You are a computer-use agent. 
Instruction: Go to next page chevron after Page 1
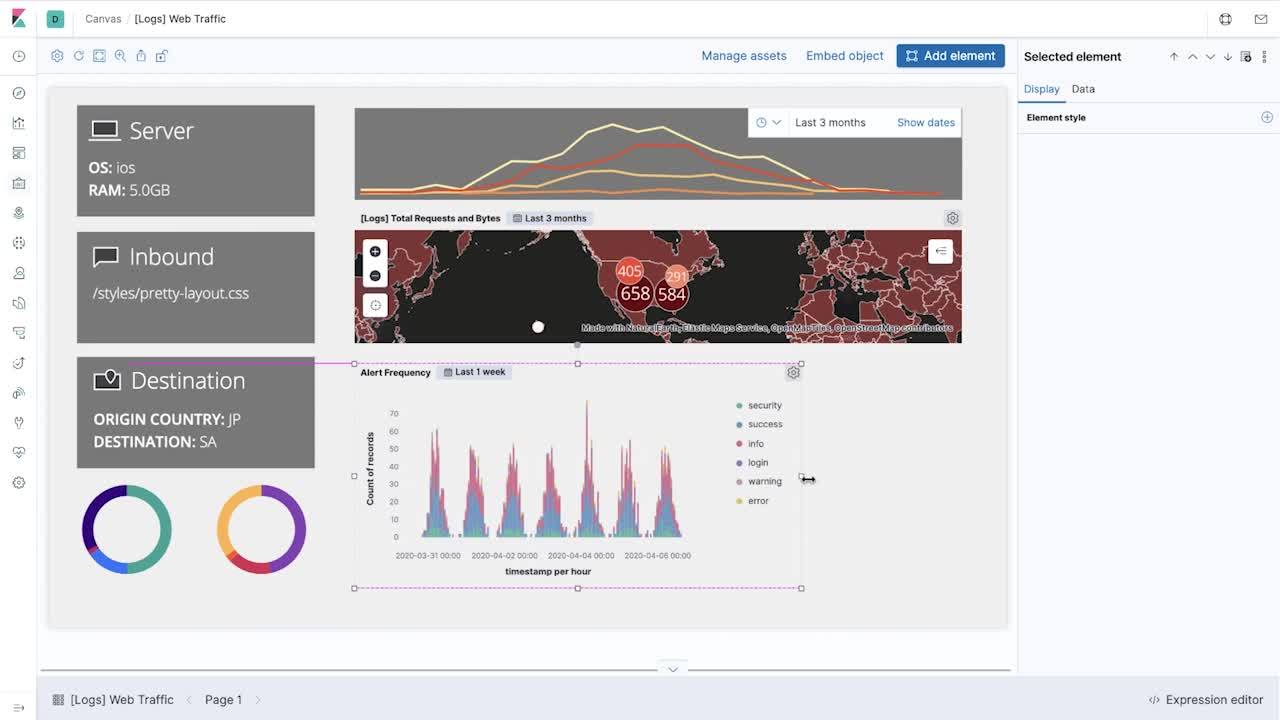point(258,700)
